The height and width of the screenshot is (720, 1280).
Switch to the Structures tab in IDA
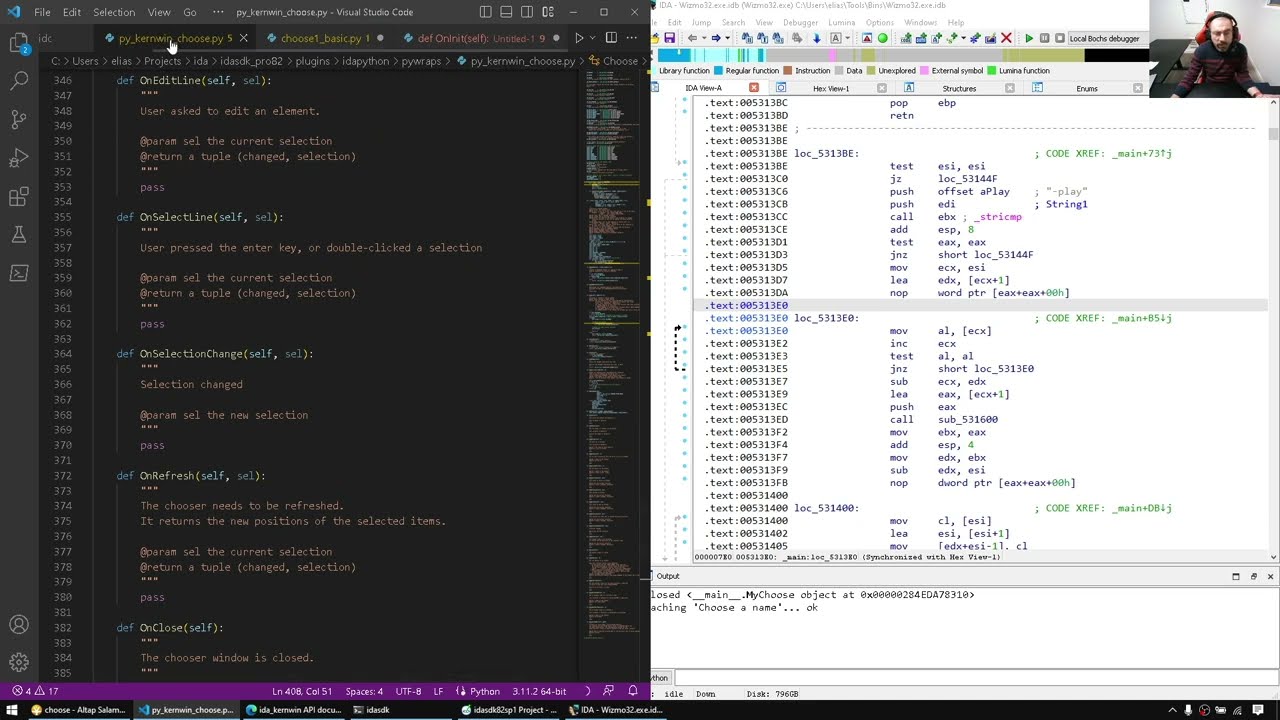click(x=959, y=88)
